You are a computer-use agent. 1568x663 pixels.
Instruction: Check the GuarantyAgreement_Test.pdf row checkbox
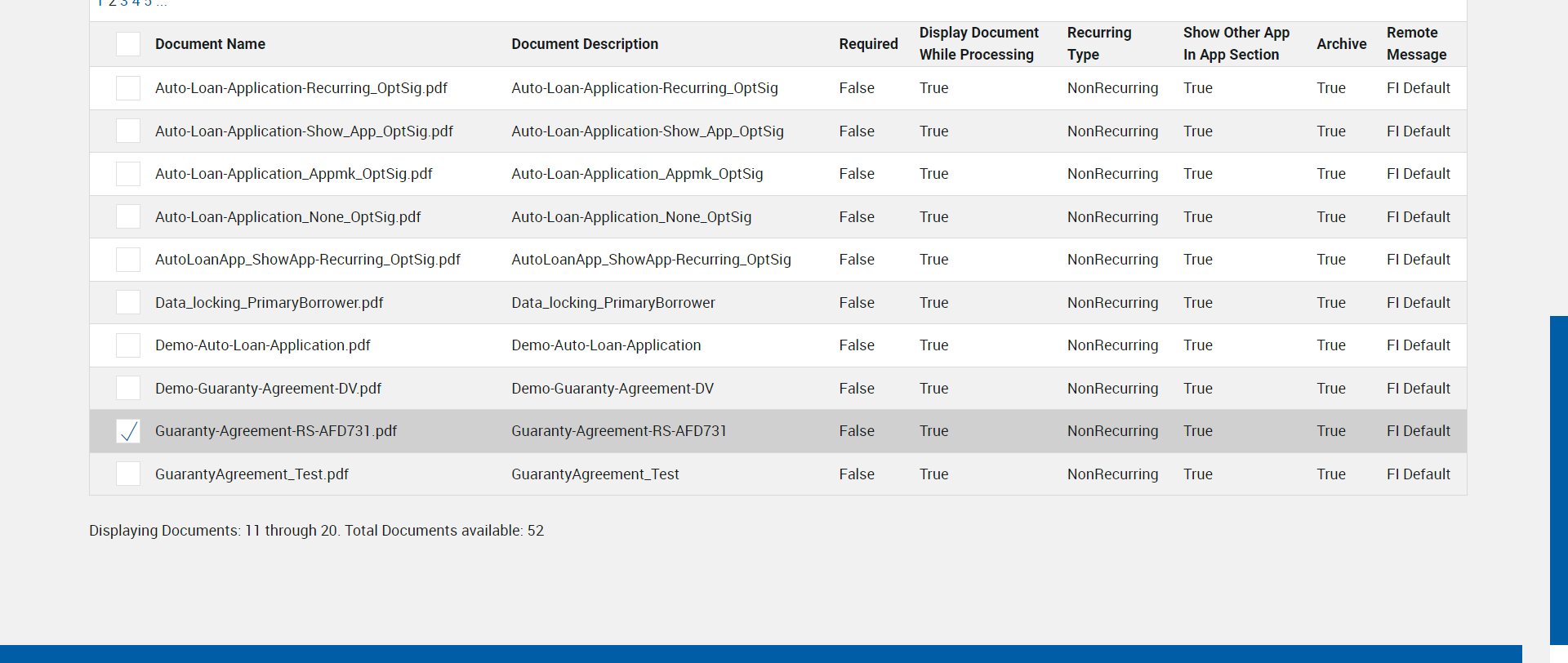pos(128,474)
